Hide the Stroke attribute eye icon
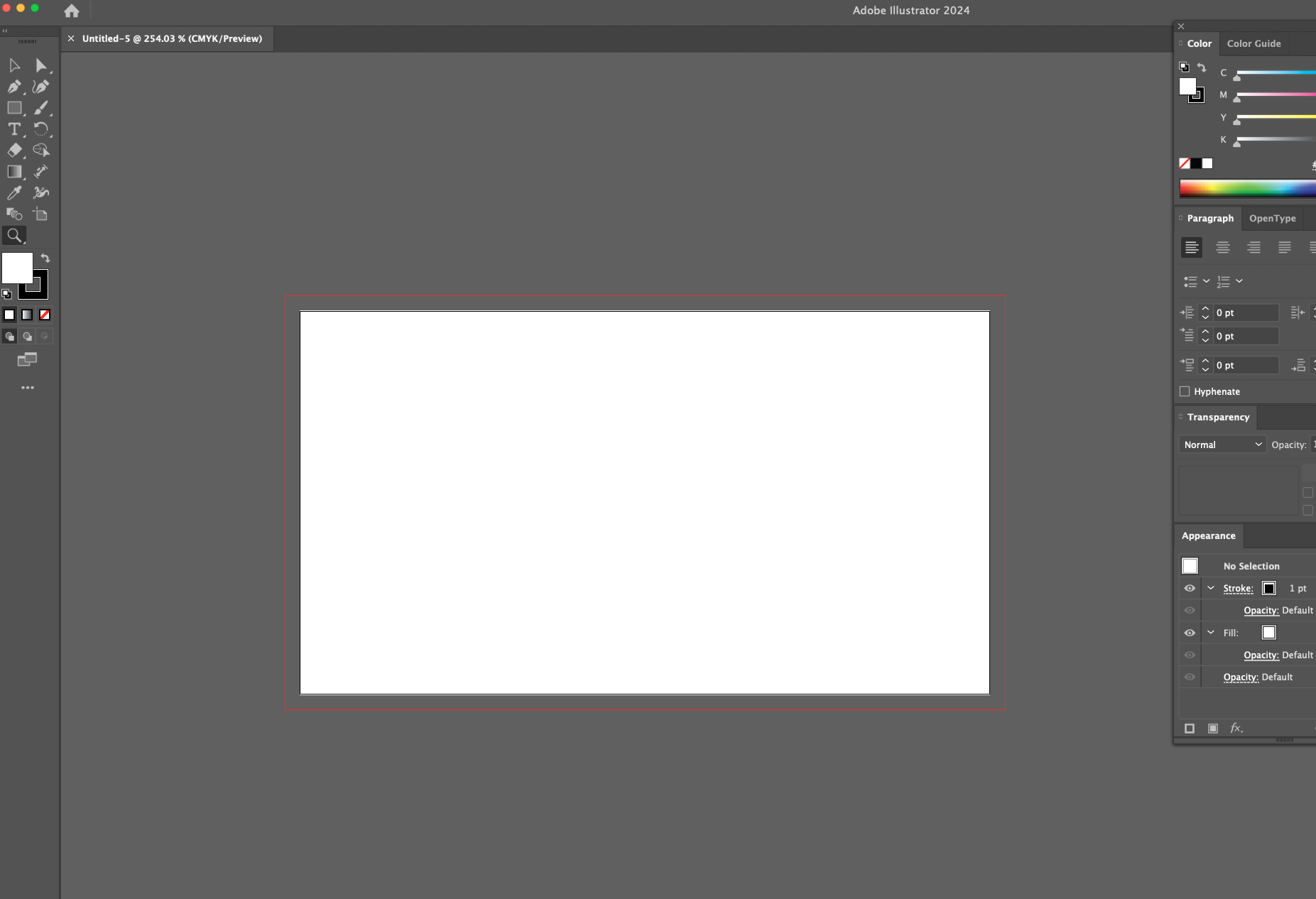The image size is (1316, 899). tap(1190, 588)
